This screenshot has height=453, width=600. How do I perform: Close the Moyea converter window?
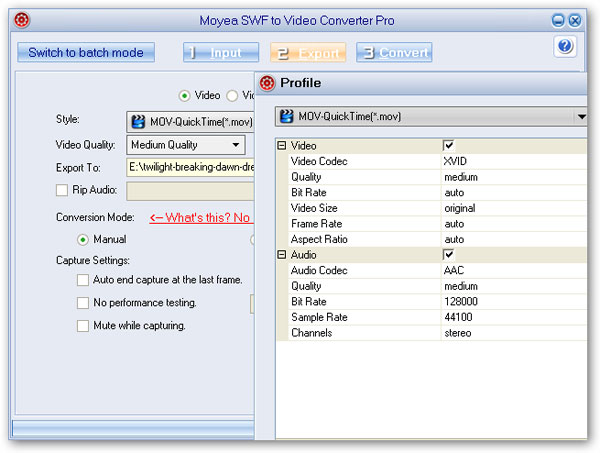575,20
